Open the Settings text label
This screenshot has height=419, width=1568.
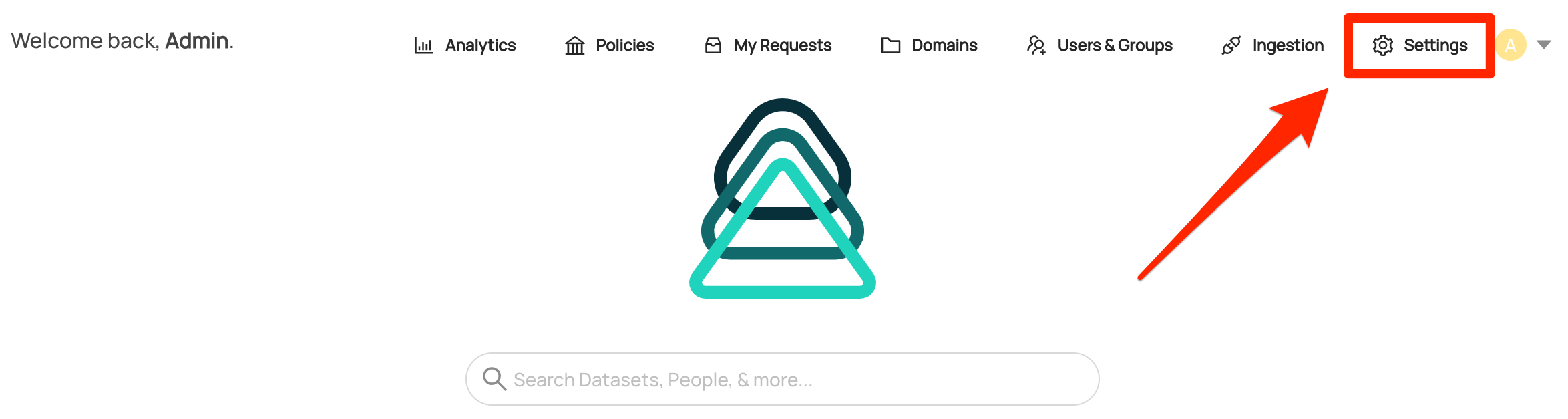pos(1435,45)
